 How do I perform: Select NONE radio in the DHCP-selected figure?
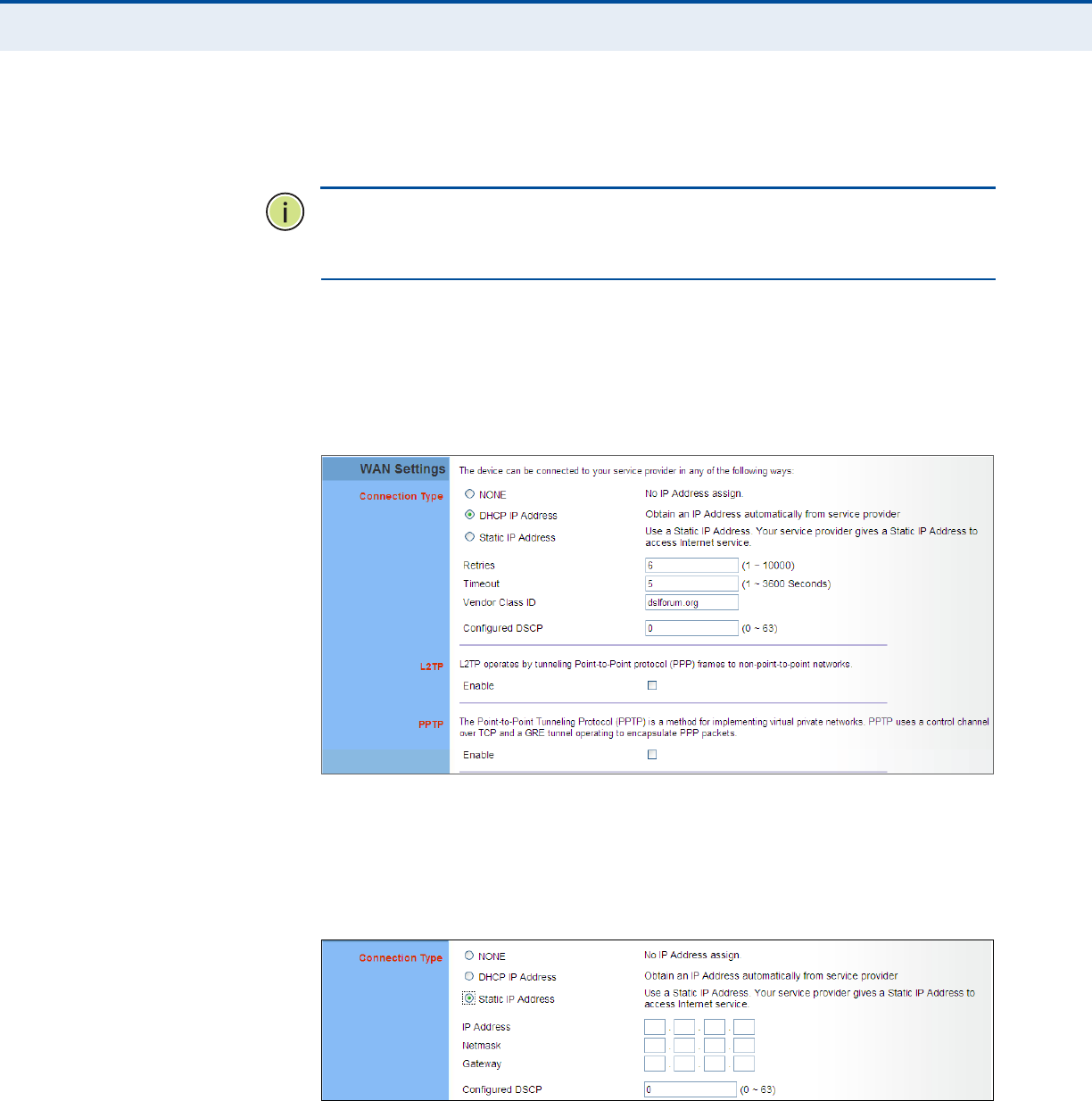tap(469, 493)
